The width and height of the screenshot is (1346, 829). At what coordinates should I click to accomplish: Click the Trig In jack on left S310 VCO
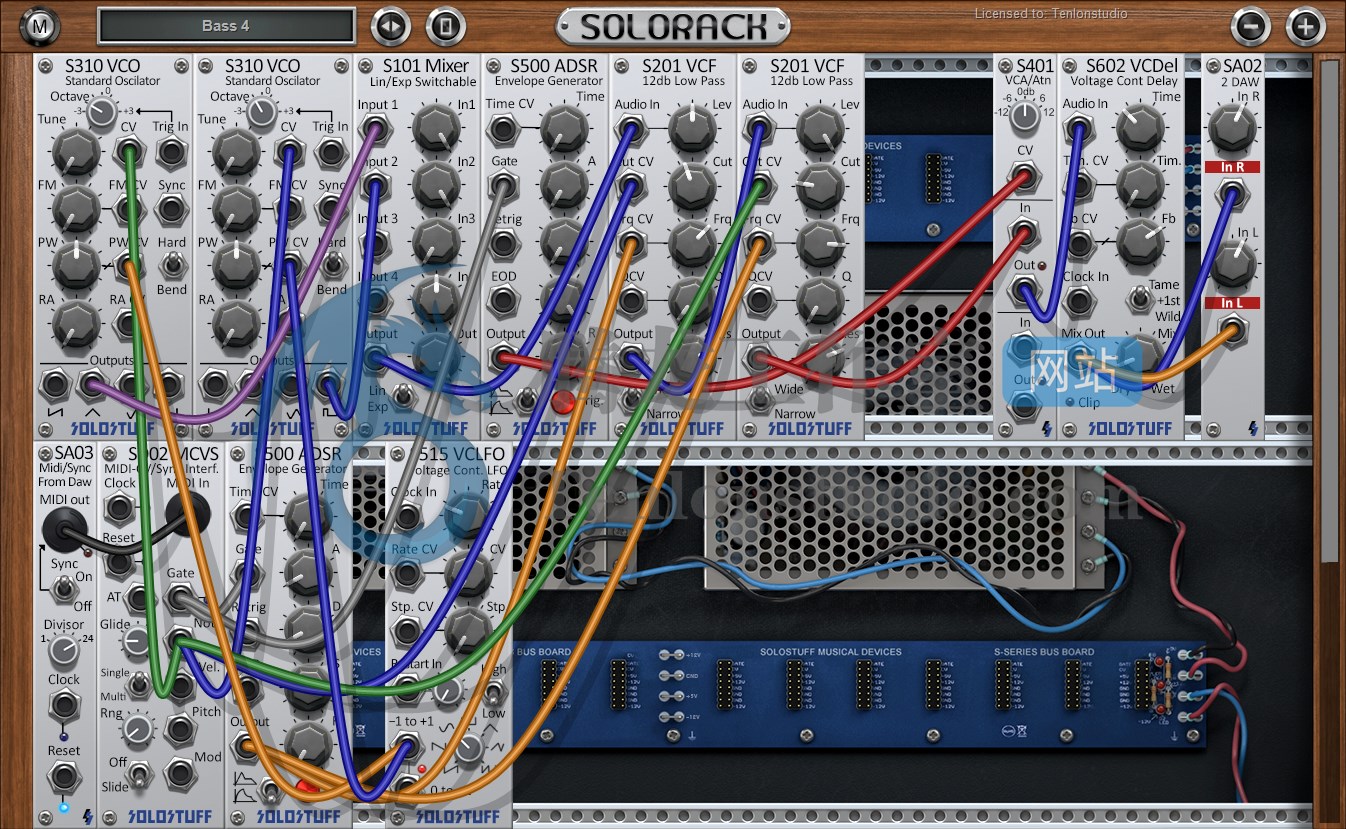[171, 153]
